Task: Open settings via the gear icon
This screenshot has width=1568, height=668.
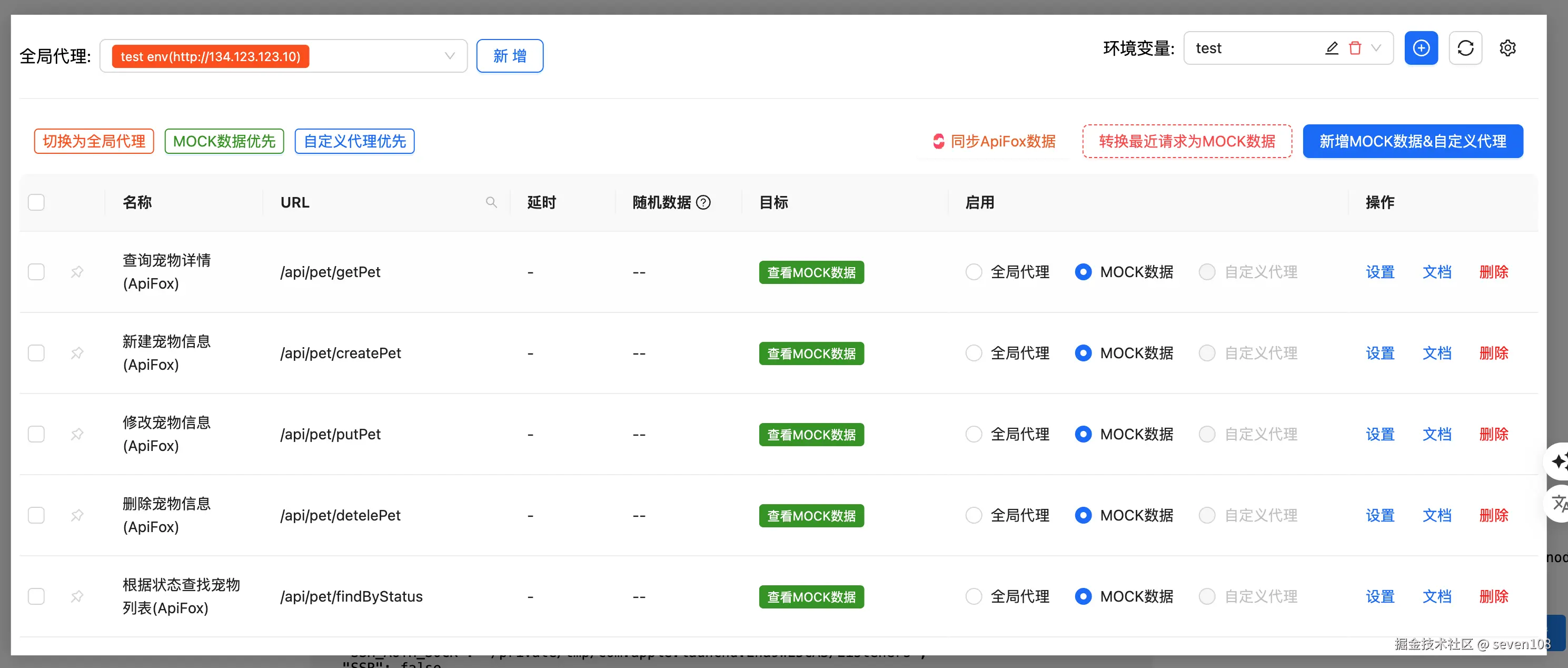Action: point(1507,48)
